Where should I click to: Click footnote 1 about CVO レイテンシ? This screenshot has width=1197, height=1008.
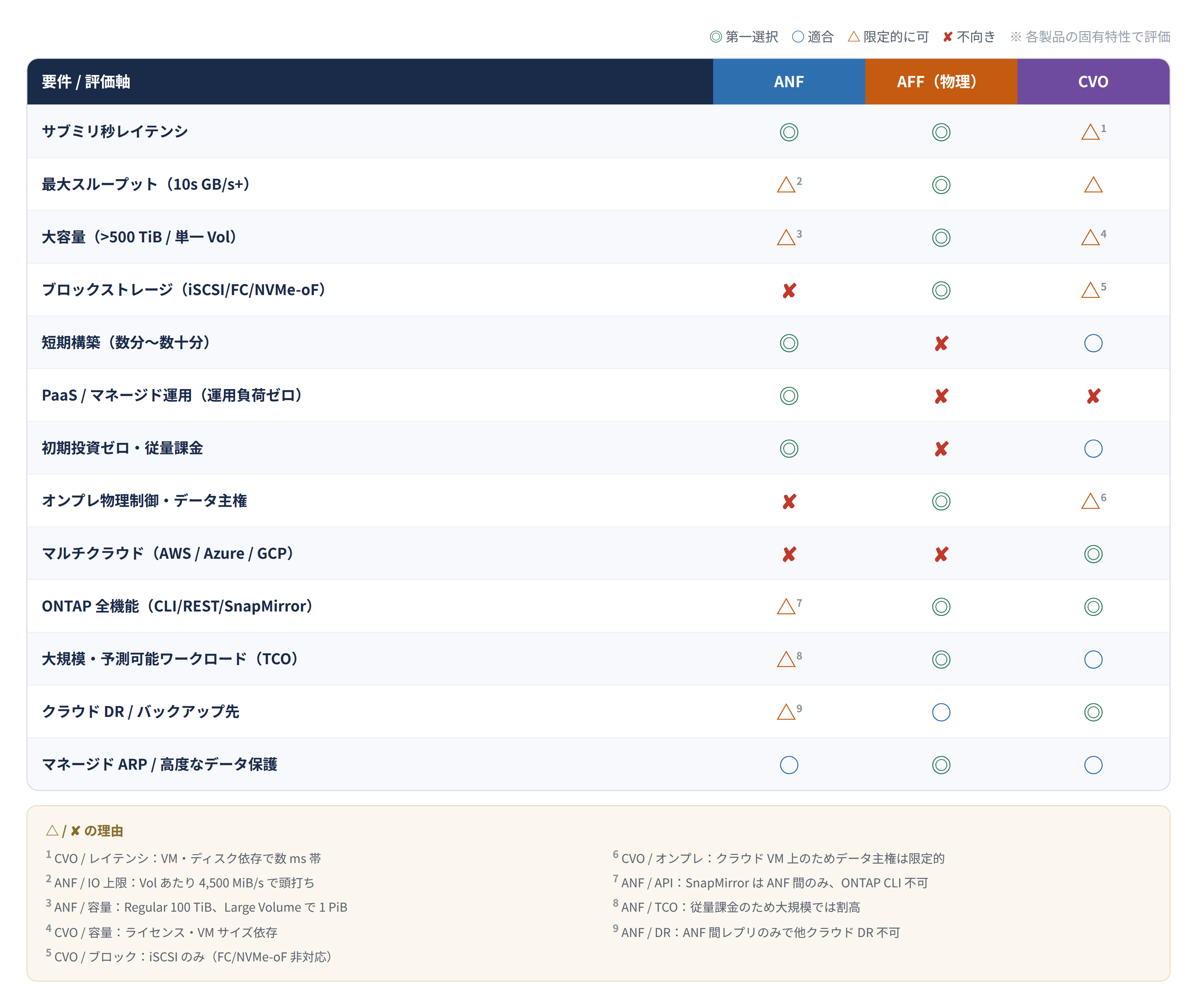(x=184, y=858)
